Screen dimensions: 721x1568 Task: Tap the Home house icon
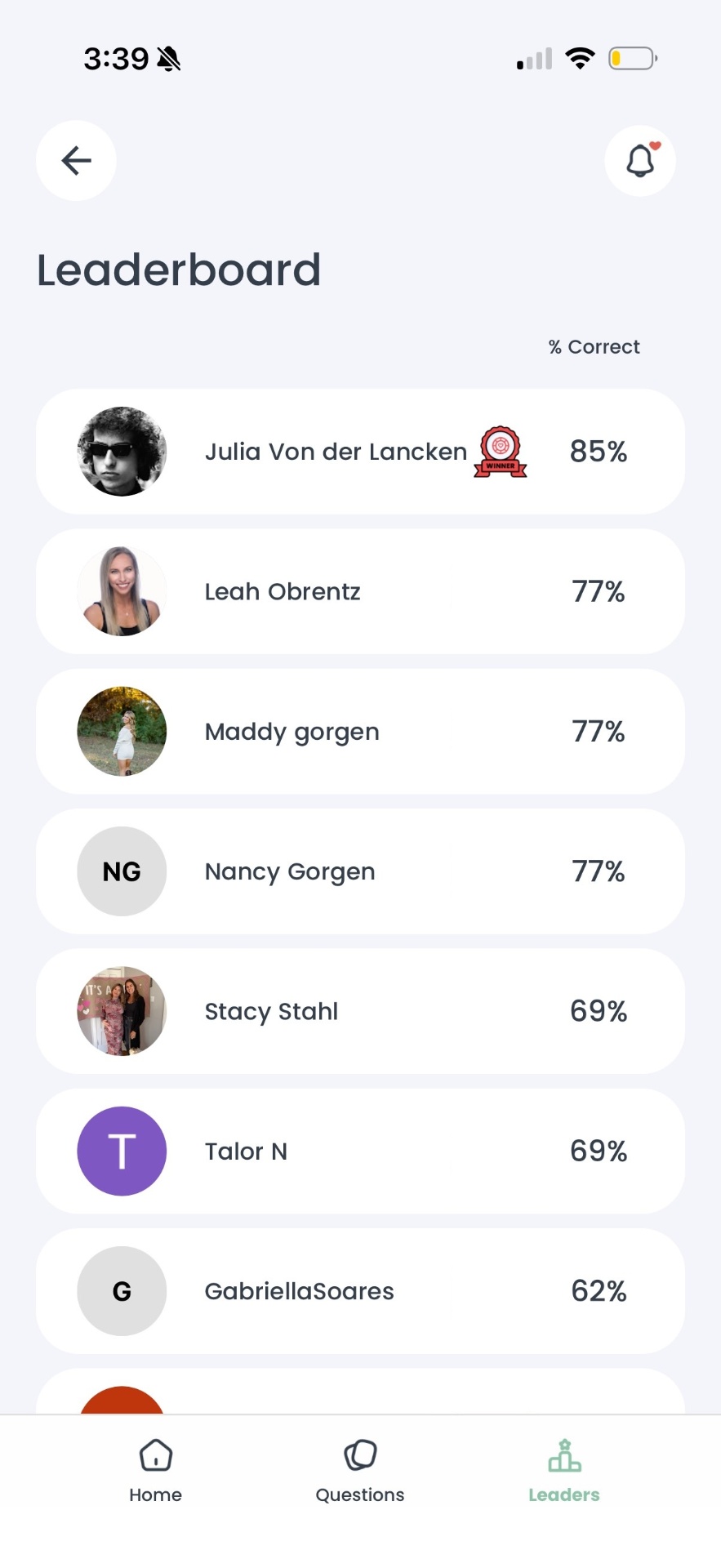(x=155, y=1455)
